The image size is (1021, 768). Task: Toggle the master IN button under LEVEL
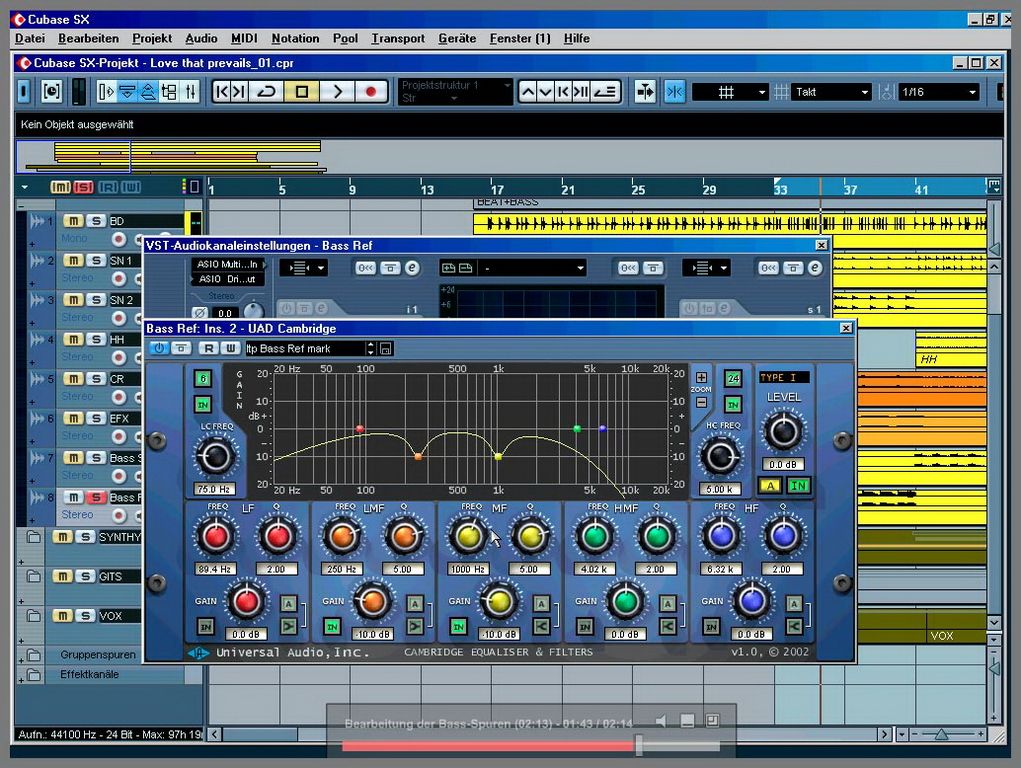[x=798, y=485]
